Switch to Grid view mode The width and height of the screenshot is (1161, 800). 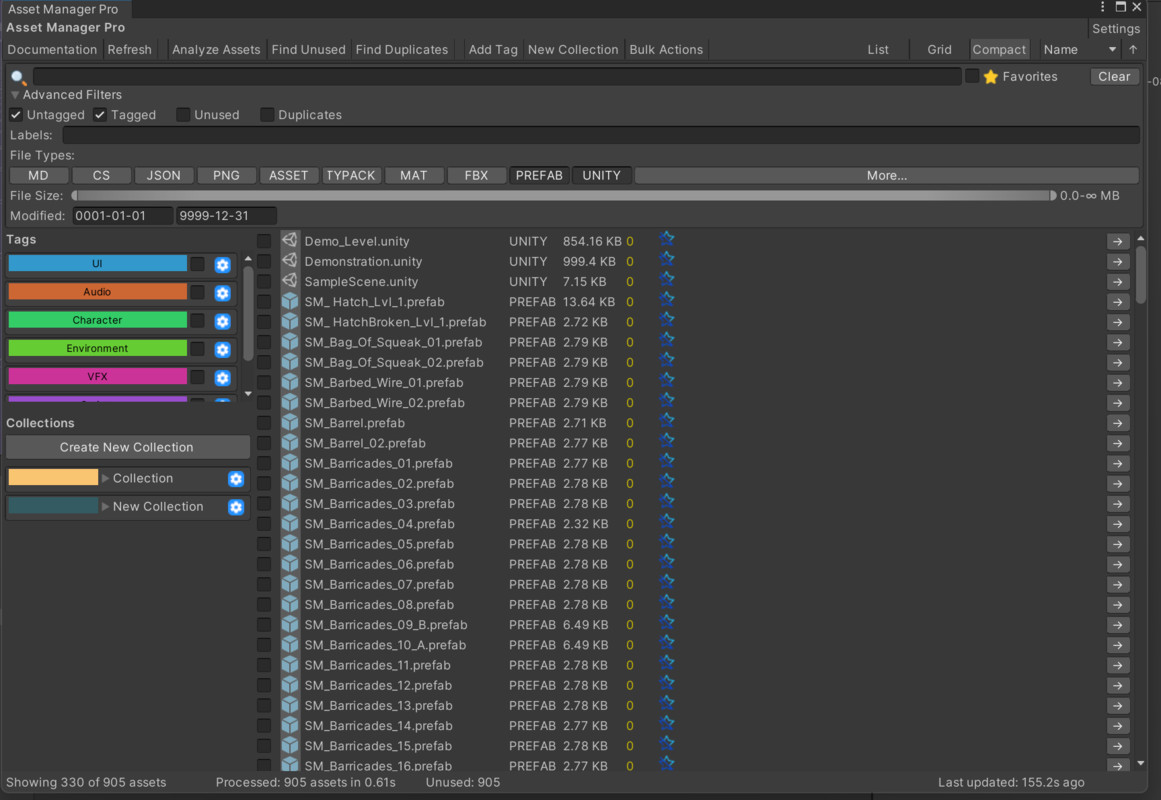coord(938,48)
